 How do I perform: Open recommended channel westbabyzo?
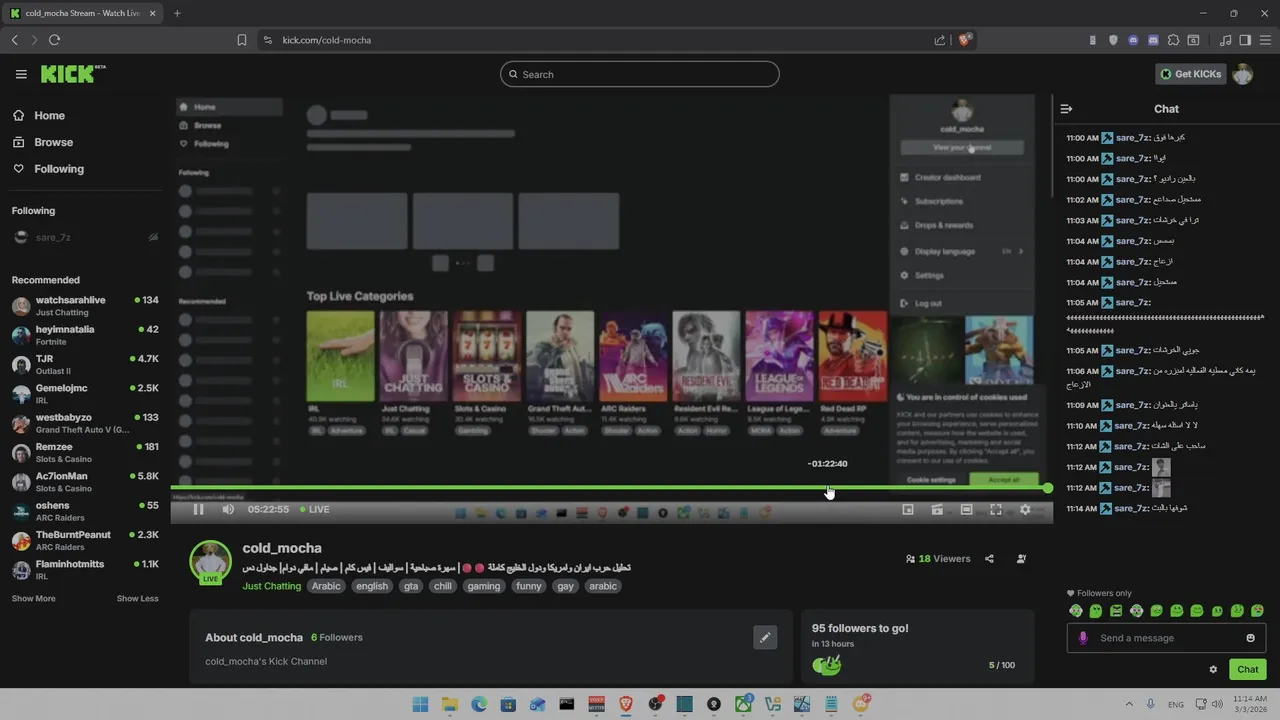coord(84,423)
